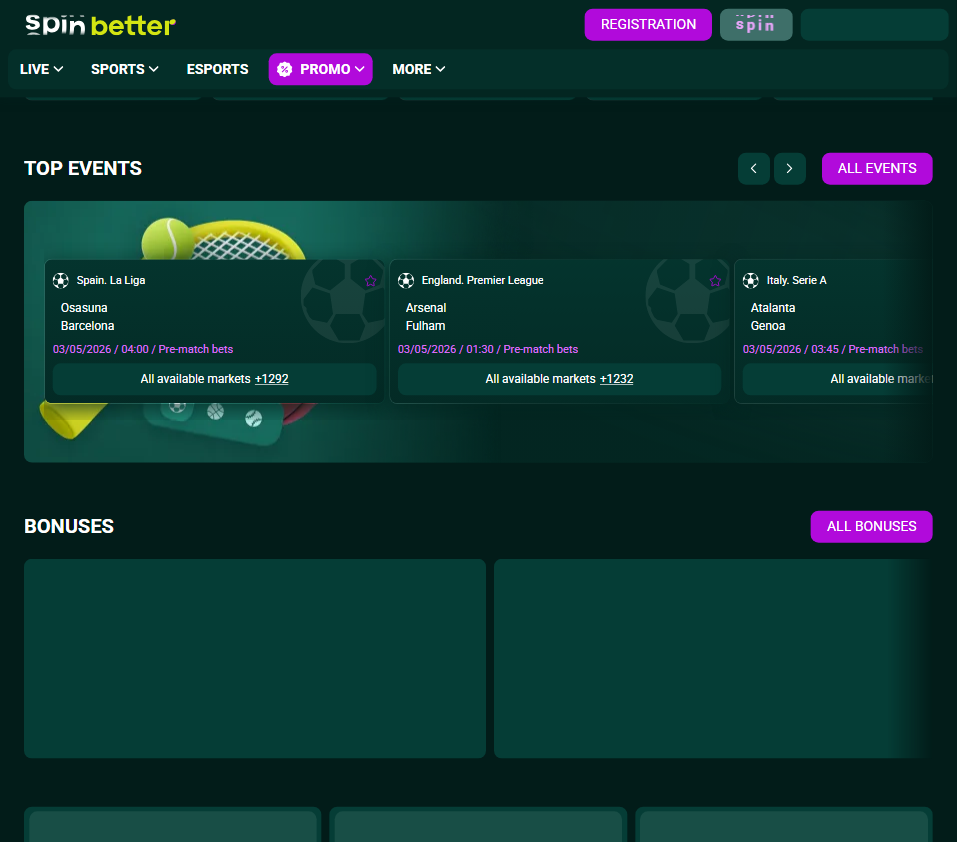This screenshot has height=842, width=957.
Task: Open ALL EVENTS
Action: 876,168
